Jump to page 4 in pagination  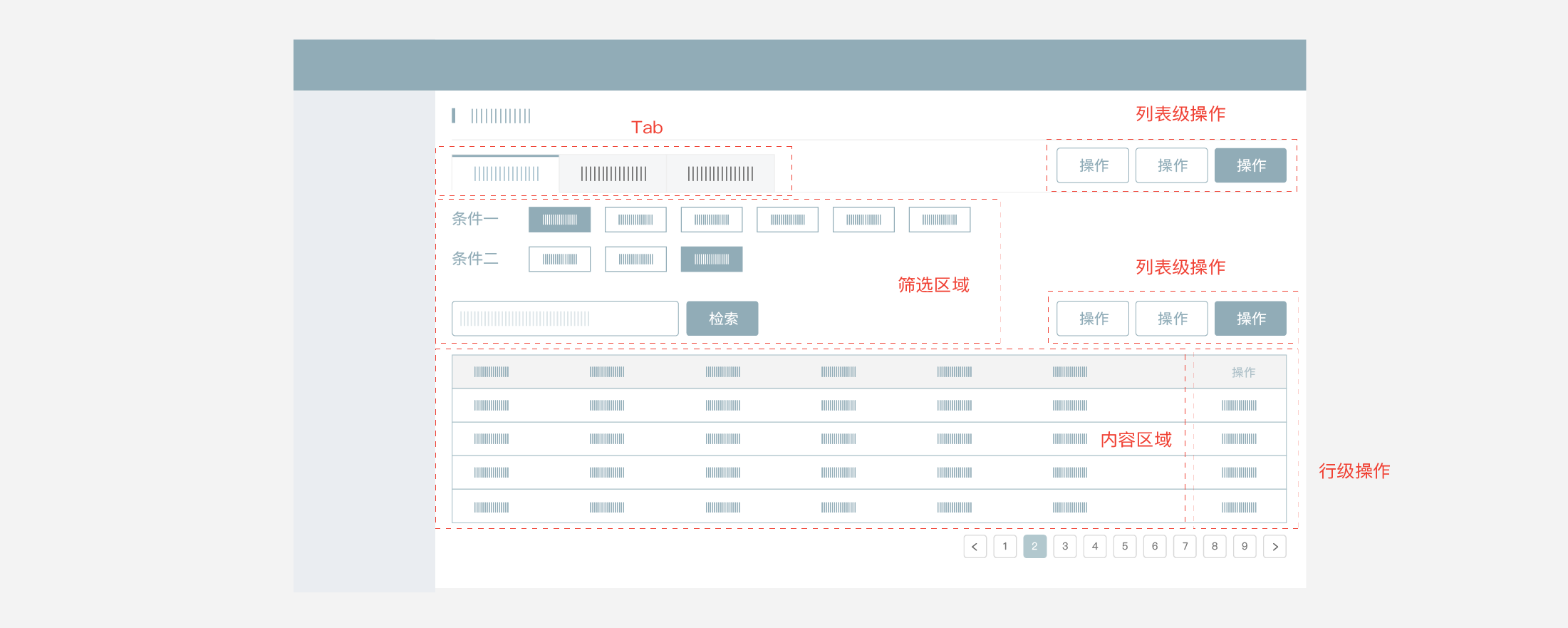[1094, 547]
